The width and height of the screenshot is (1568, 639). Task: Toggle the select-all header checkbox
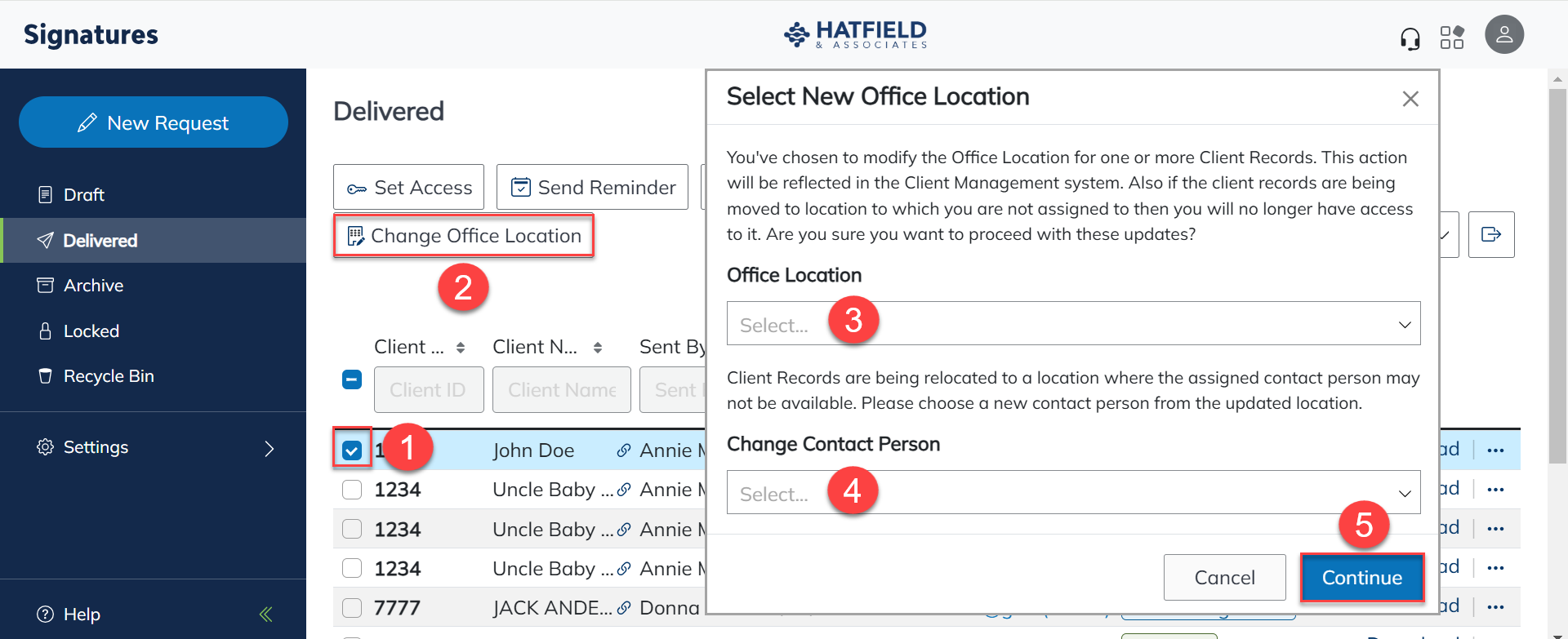click(352, 379)
